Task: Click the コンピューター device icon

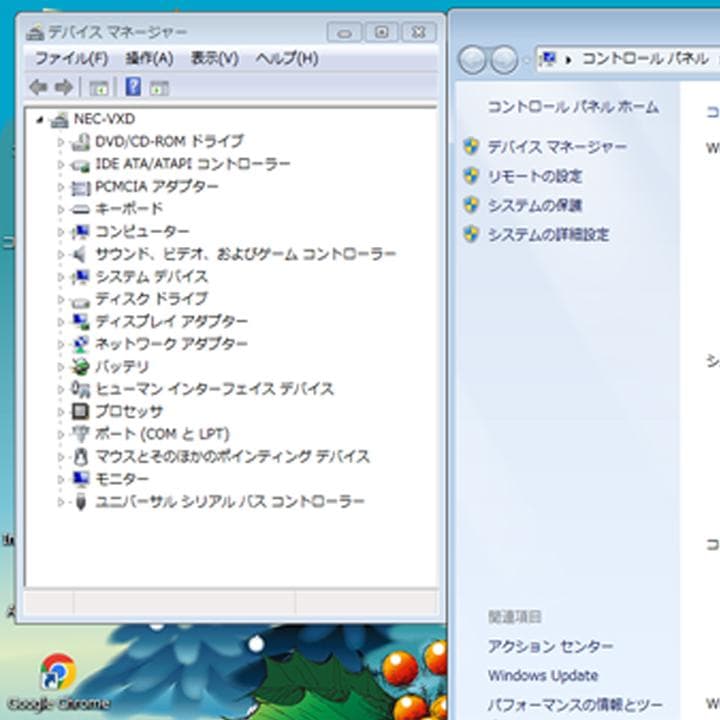Action: (80, 232)
